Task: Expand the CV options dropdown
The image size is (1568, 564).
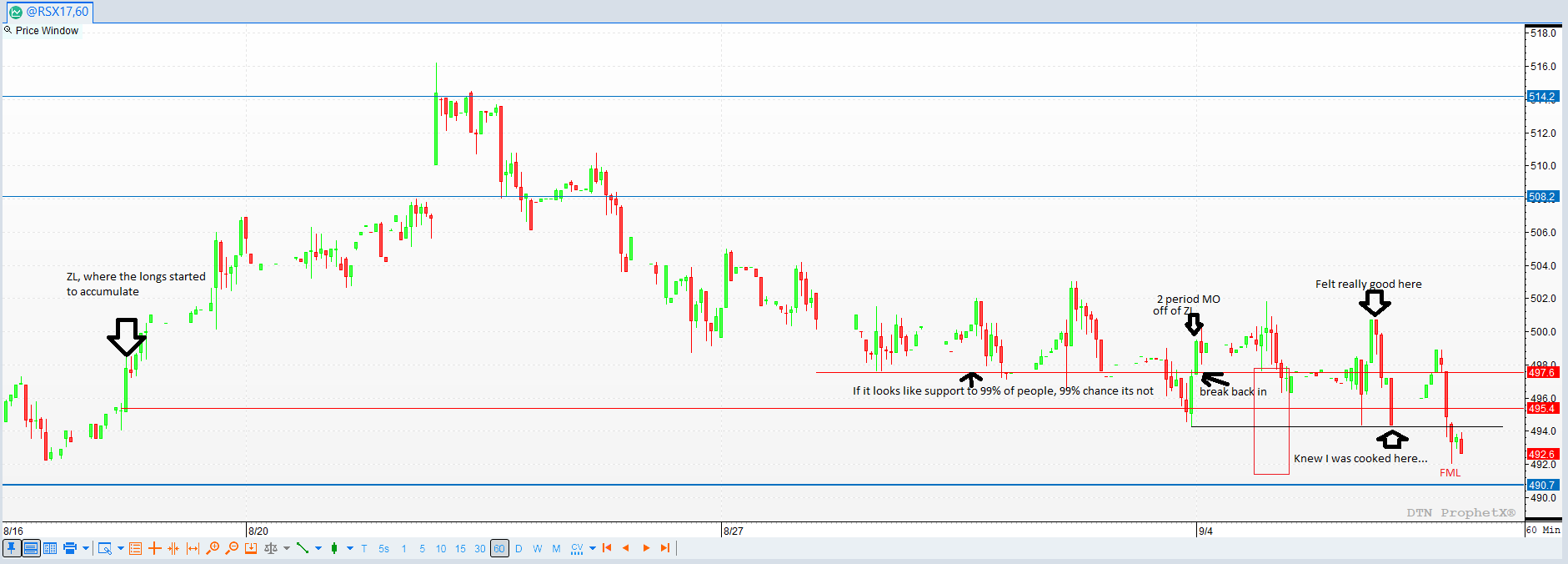Action: tap(593, 548)
